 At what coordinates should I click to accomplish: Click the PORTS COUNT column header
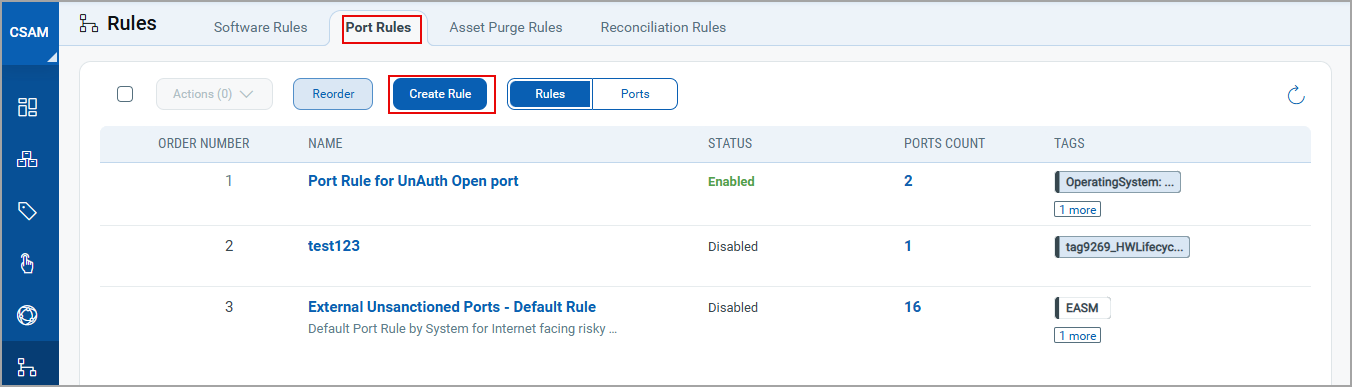click(944, 144)
